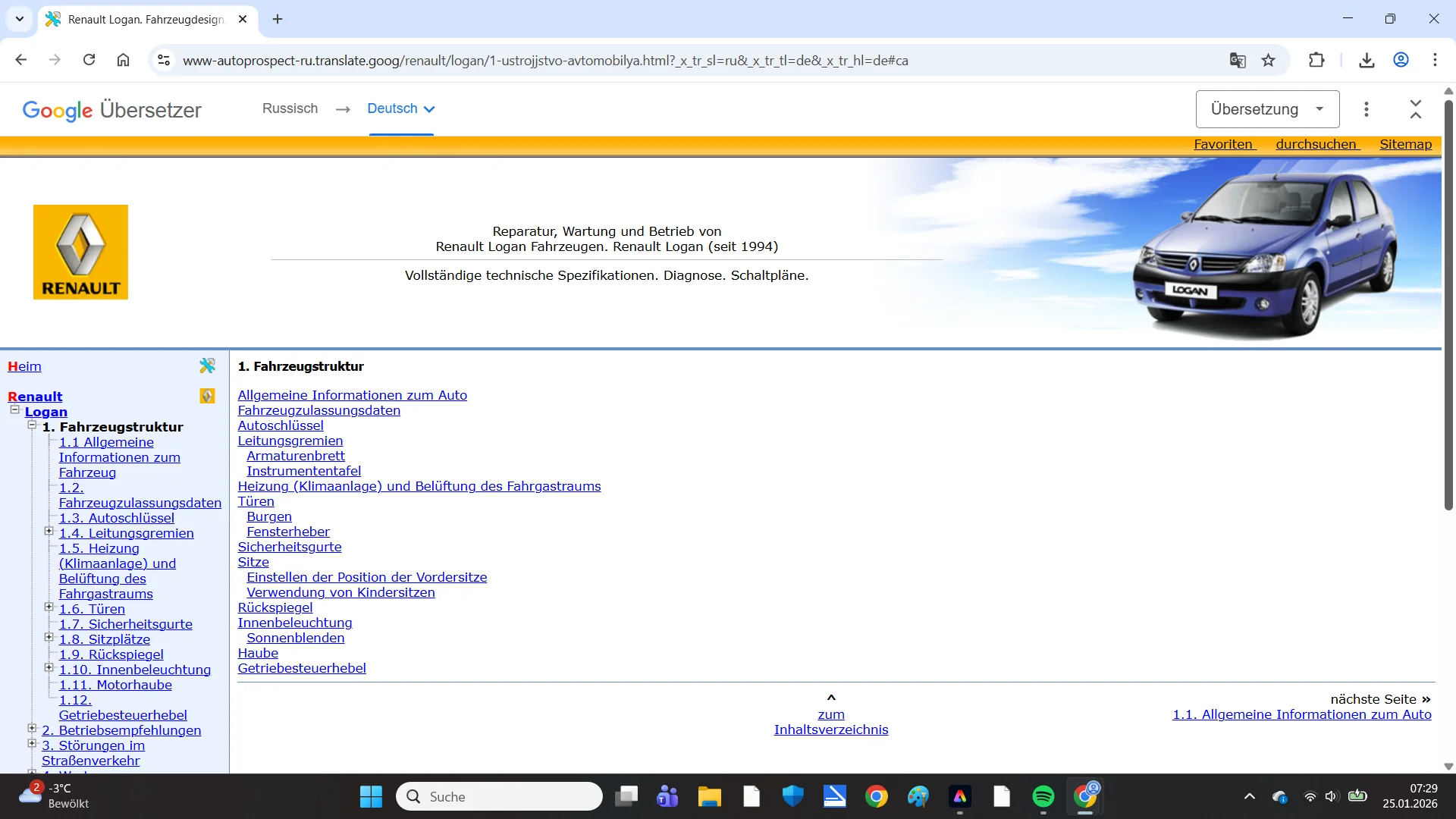Open the Chrome downloads icon

pyautogui.click(x=1367, y=61)
